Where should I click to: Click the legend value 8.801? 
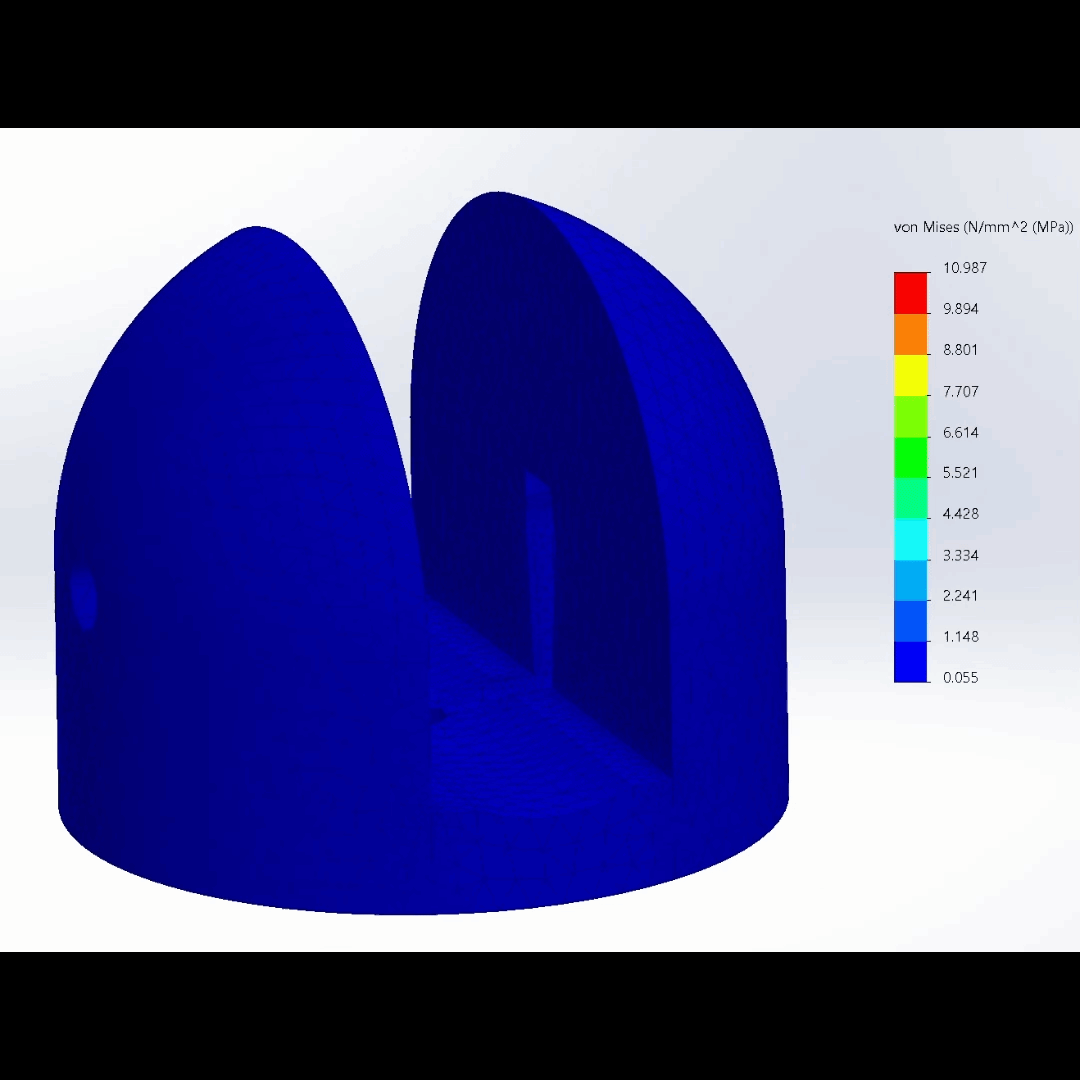point(960,350)
